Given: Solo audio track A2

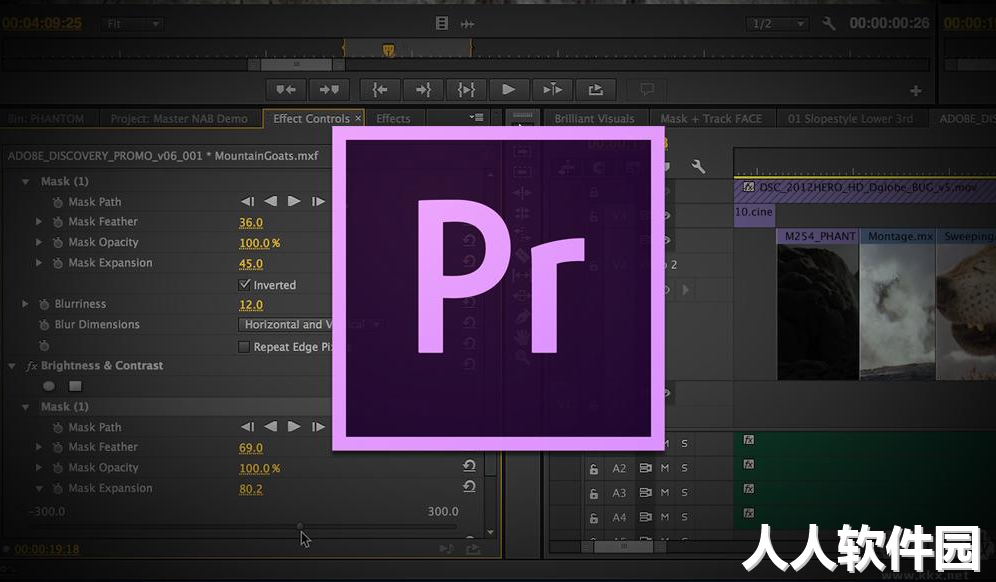Looking at the screenshot, I should pos(684,468).
